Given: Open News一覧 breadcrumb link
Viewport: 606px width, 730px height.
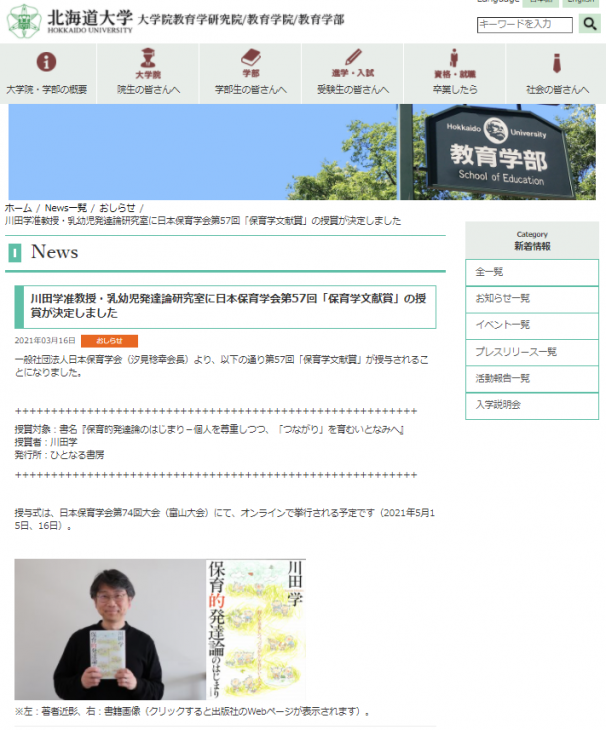Looking at the screenshot, I should tap(66, 208).
